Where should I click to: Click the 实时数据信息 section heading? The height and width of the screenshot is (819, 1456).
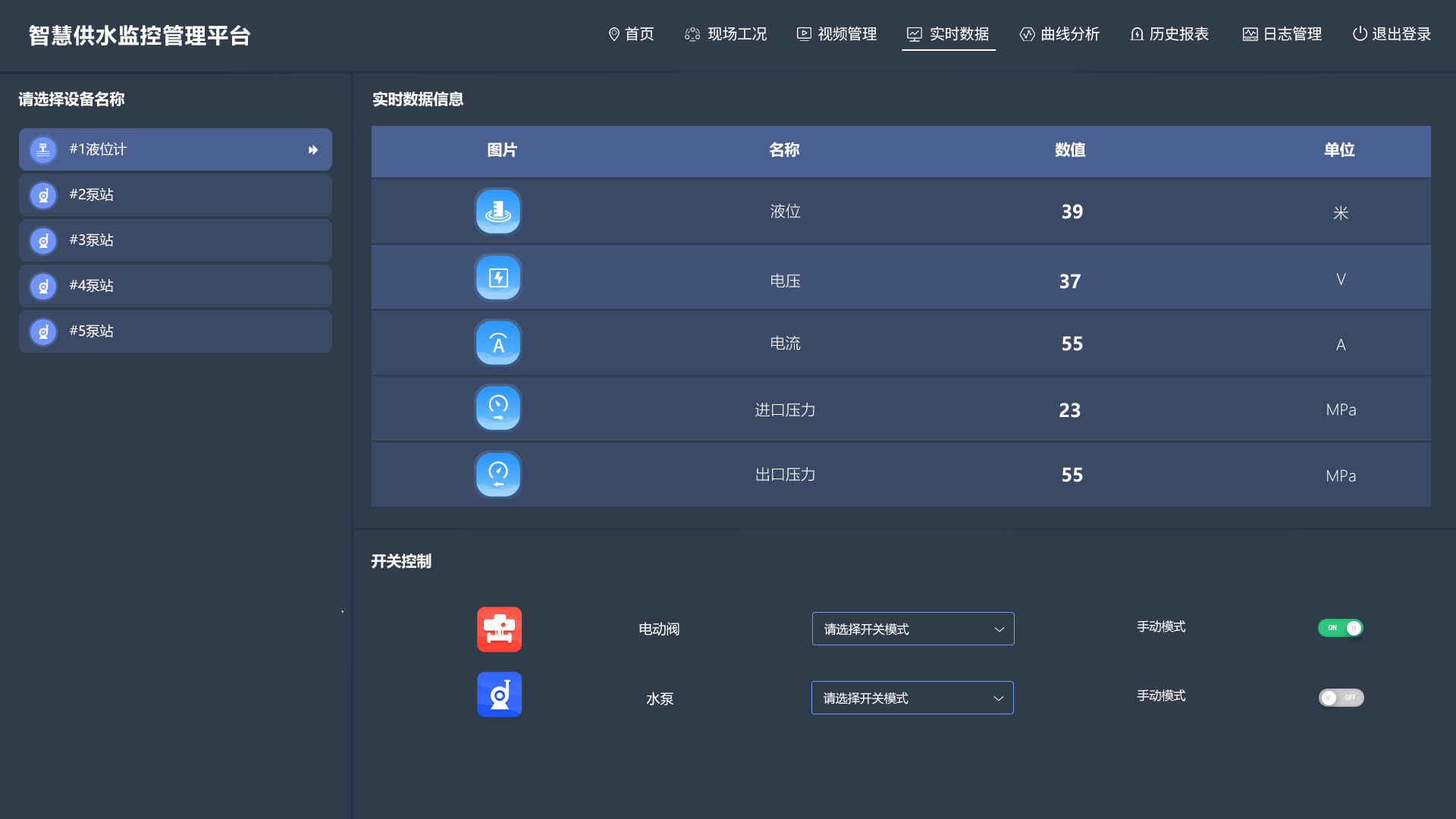pos(418,99)
